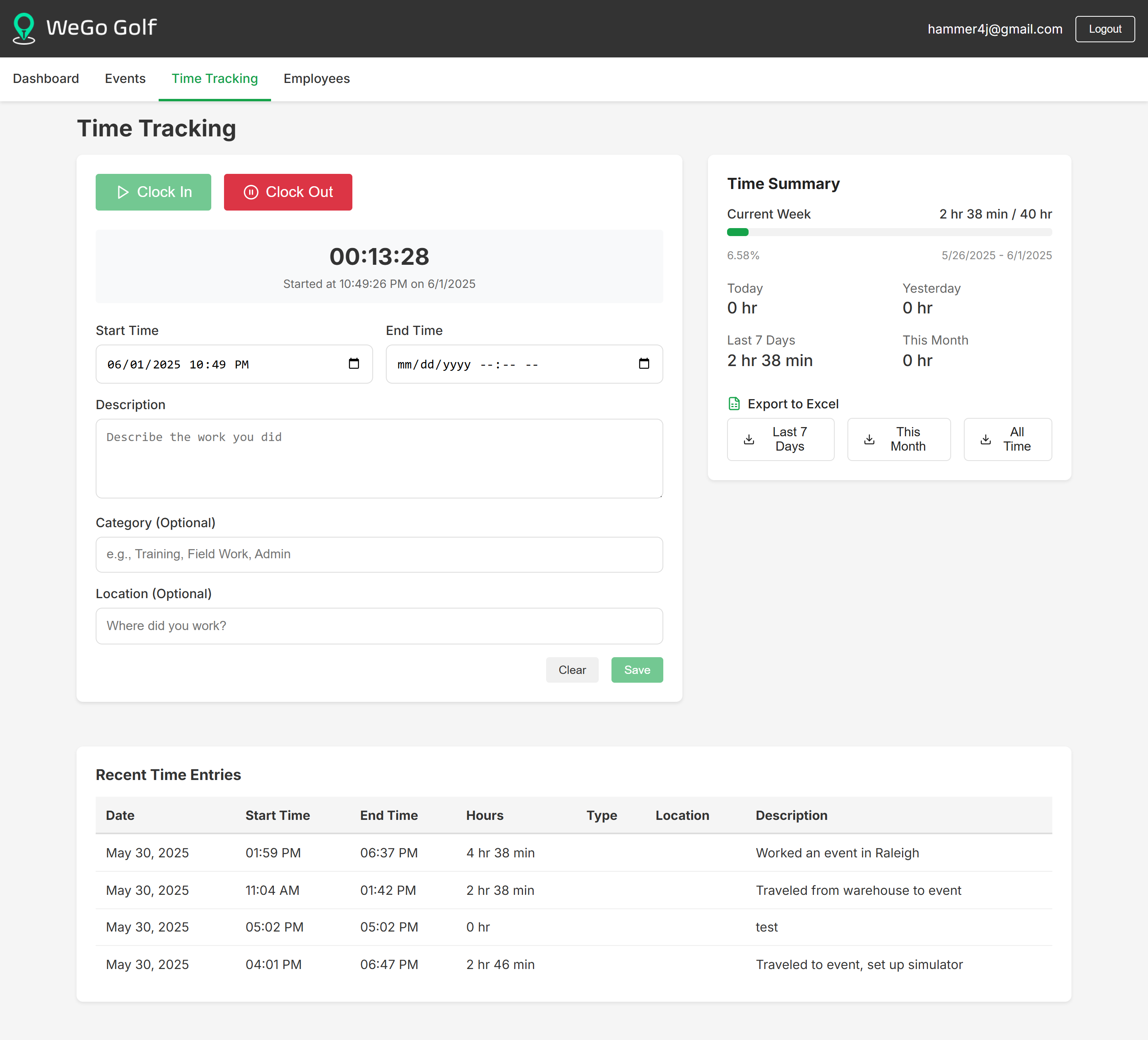
Task: Click the play icon on Clock In
Action: pos(122,192)
